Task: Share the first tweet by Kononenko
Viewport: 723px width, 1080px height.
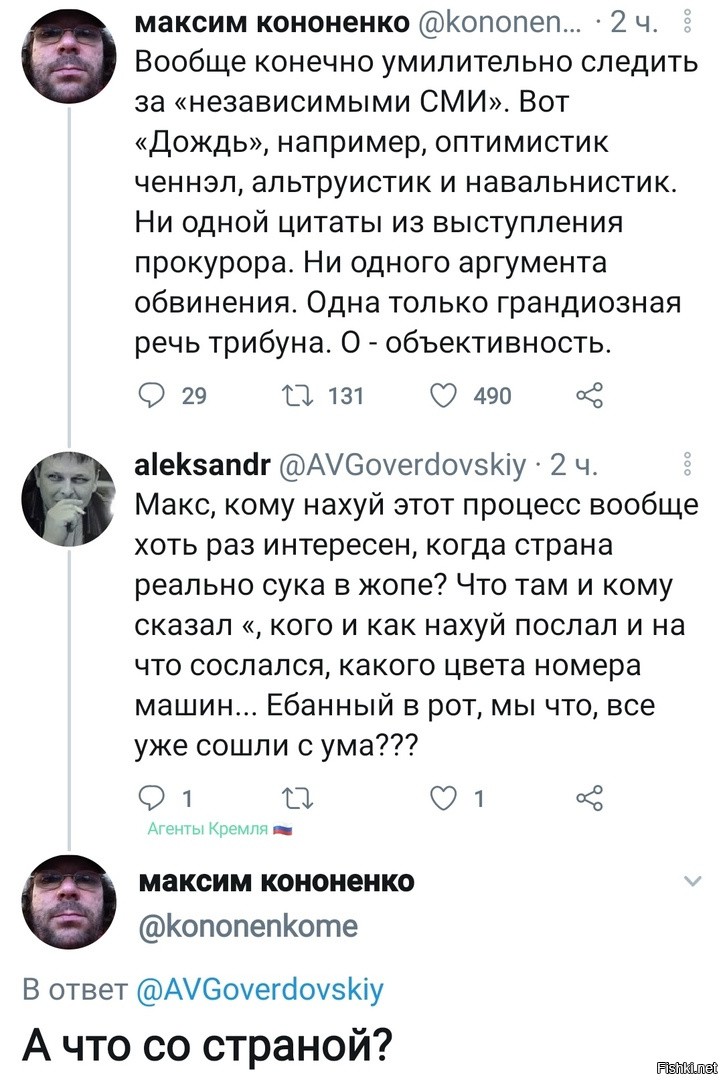Action: pos(589,395)
